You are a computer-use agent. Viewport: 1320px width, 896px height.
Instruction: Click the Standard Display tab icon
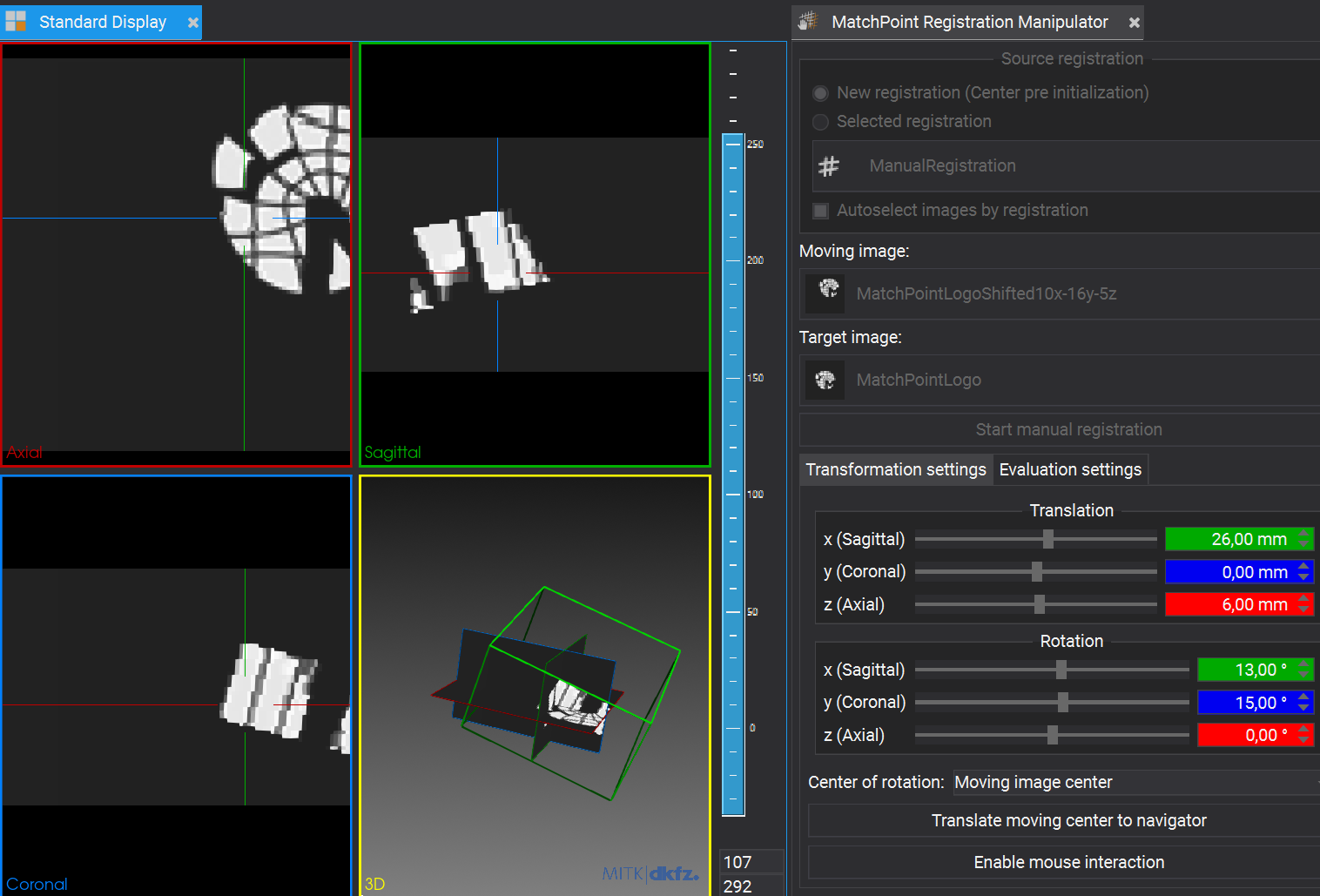[x=16, y=22]
